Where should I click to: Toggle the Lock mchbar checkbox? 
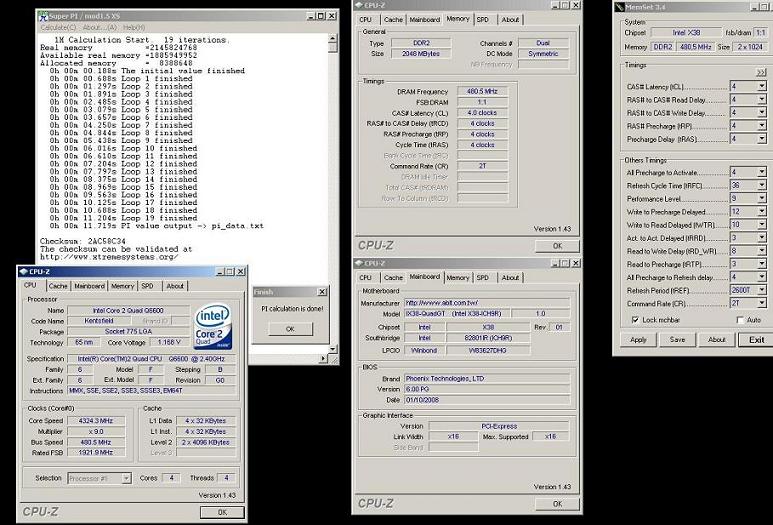coord(635,319)
